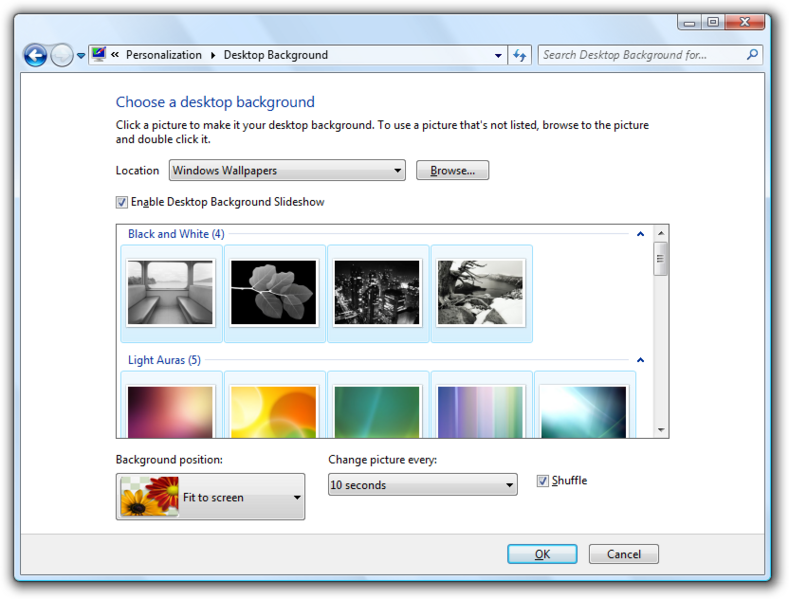Viewport: 789px width, 599px height.
Task: Select Desktop Background breadcrumb
Action: point(276,55)
